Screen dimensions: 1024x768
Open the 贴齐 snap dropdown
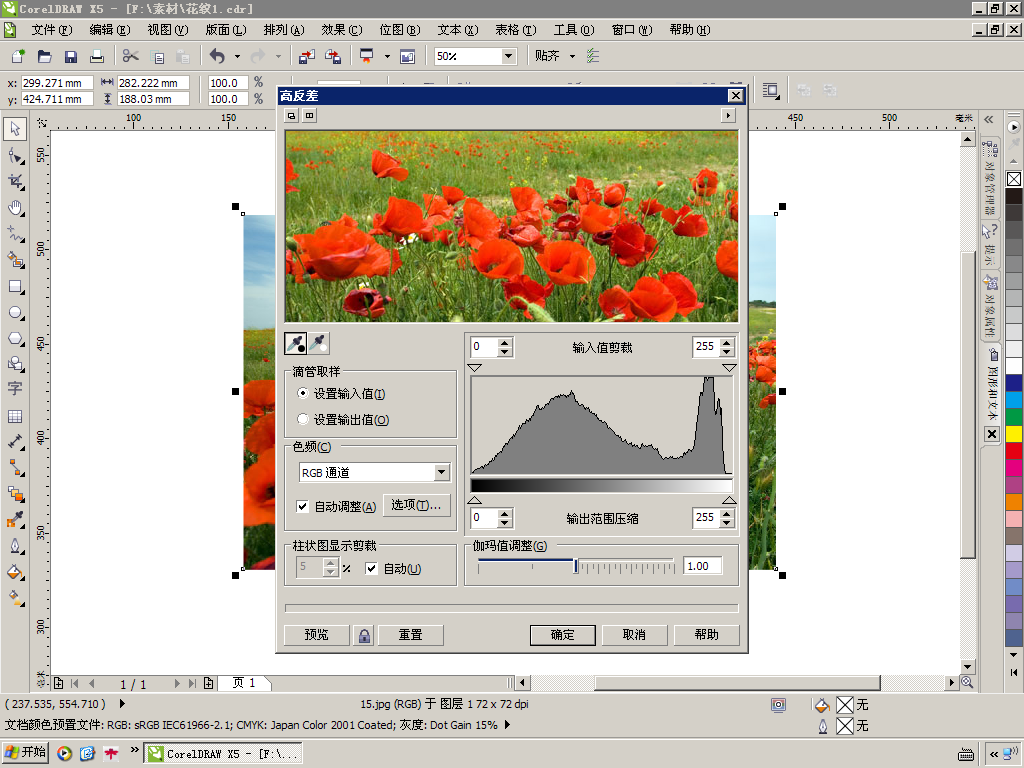coord(572,56)
